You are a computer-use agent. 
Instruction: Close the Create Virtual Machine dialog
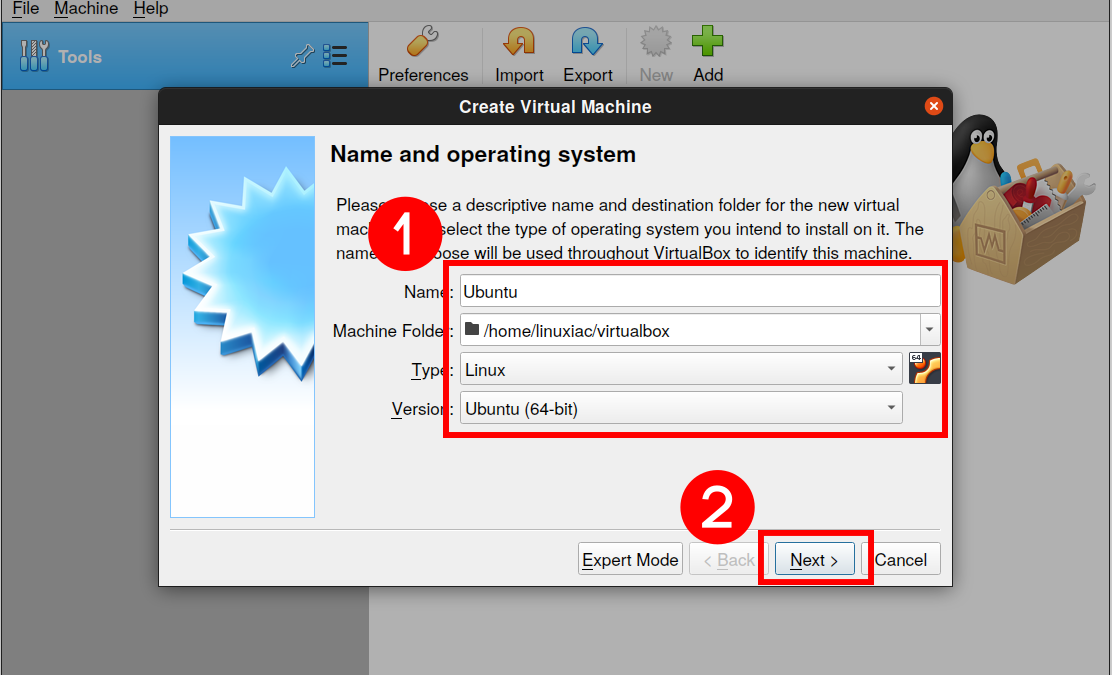(933, 106)
